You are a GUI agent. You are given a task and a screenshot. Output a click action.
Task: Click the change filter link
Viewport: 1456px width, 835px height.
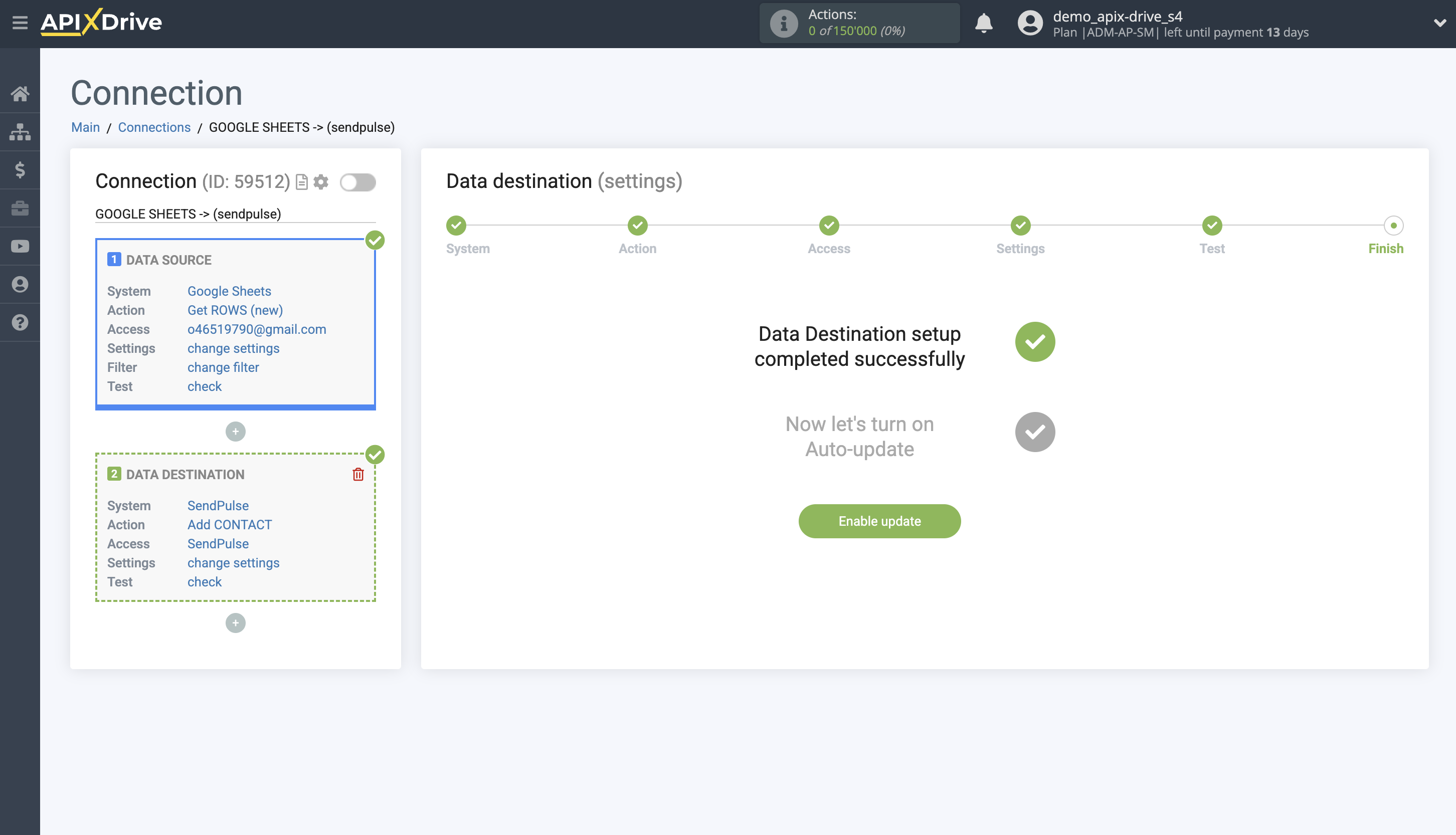click(223, 367)
